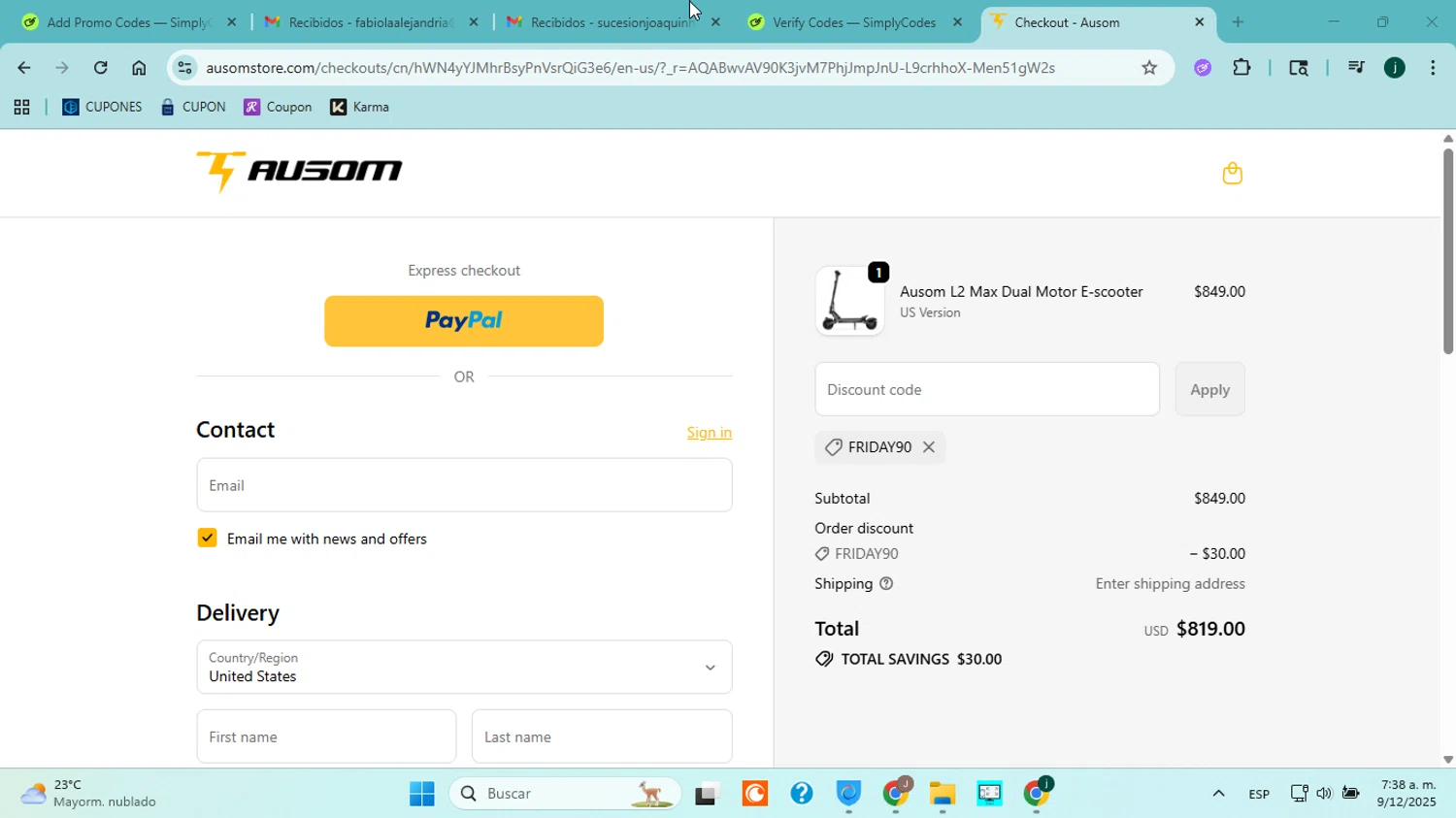Close the Checkout - Ausom tab
This screenshot has width=1456, height=818.
1199,22
